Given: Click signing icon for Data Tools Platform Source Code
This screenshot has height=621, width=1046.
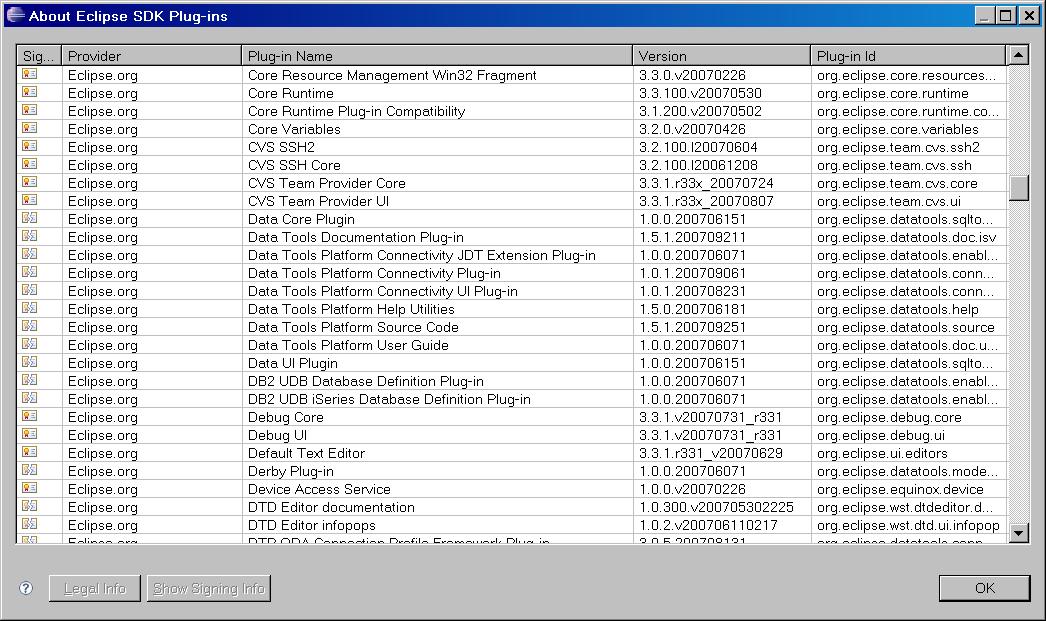Looking at the screenshot, I should [x=29, y=326].
